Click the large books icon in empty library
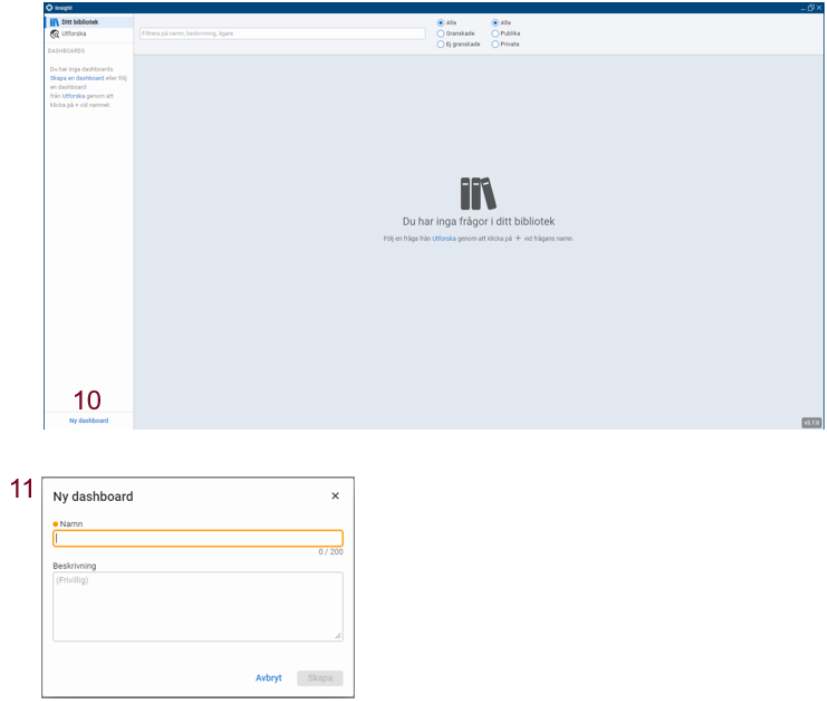The width and height of the screenshot is (827, 701). (478, 194)
